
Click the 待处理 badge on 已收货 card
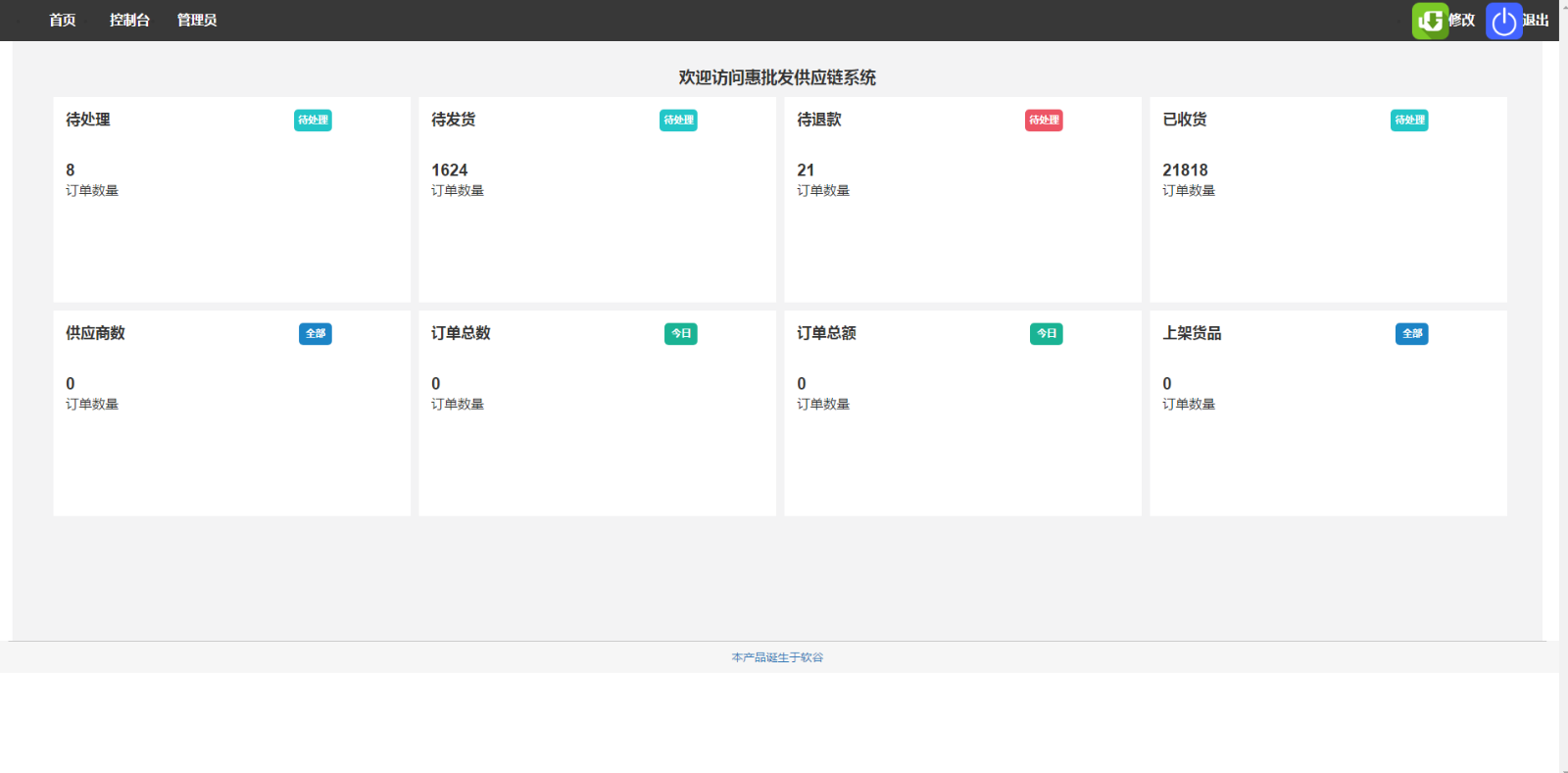tap(1409, 121)
